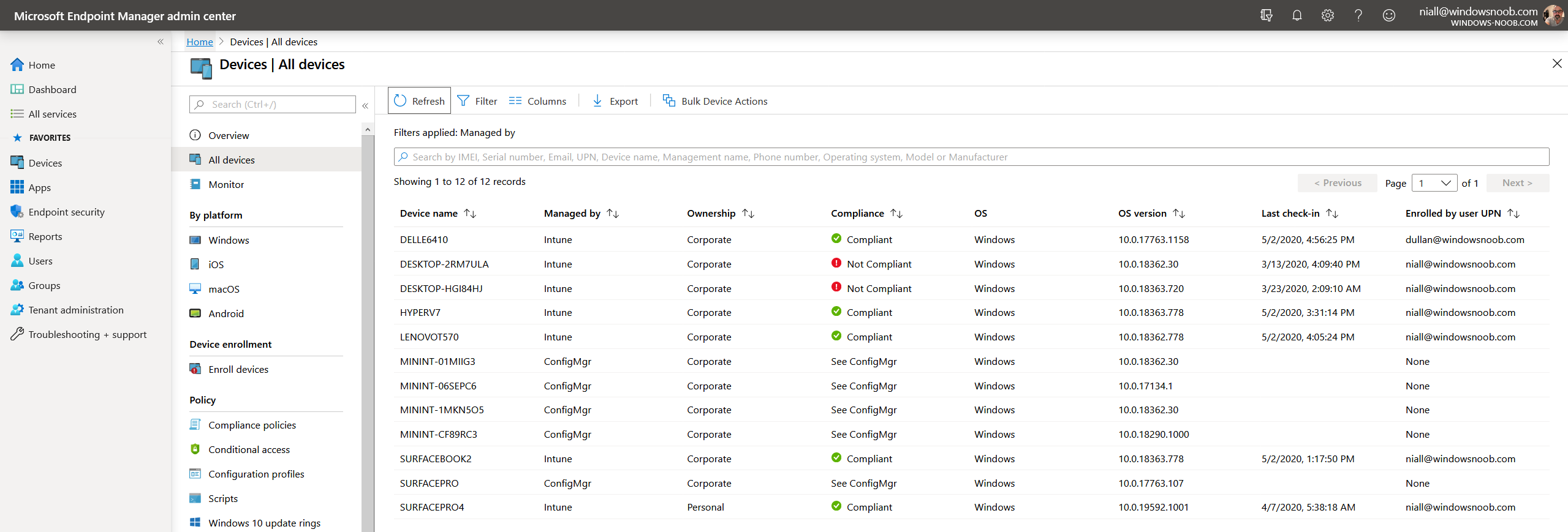The height and width of the screenshot is (532, 1568).
Task: Open Dashboard from the sidebar
Action: [44, 89]
